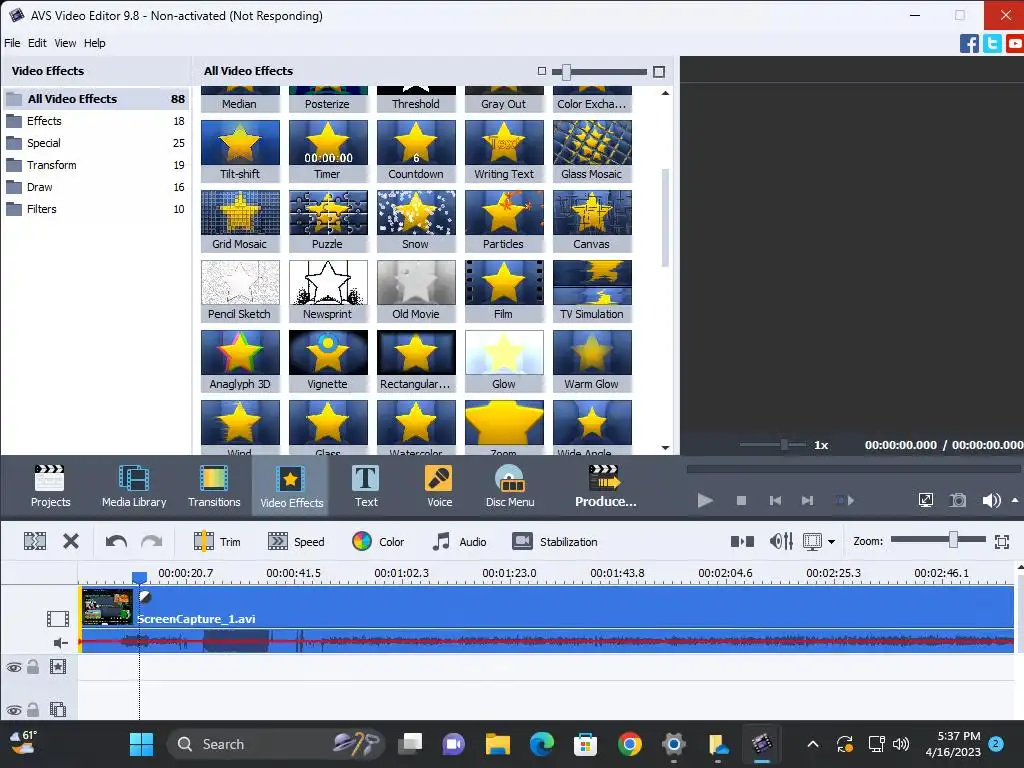
Task: Open the File menu
Action: tap(12, 43)
